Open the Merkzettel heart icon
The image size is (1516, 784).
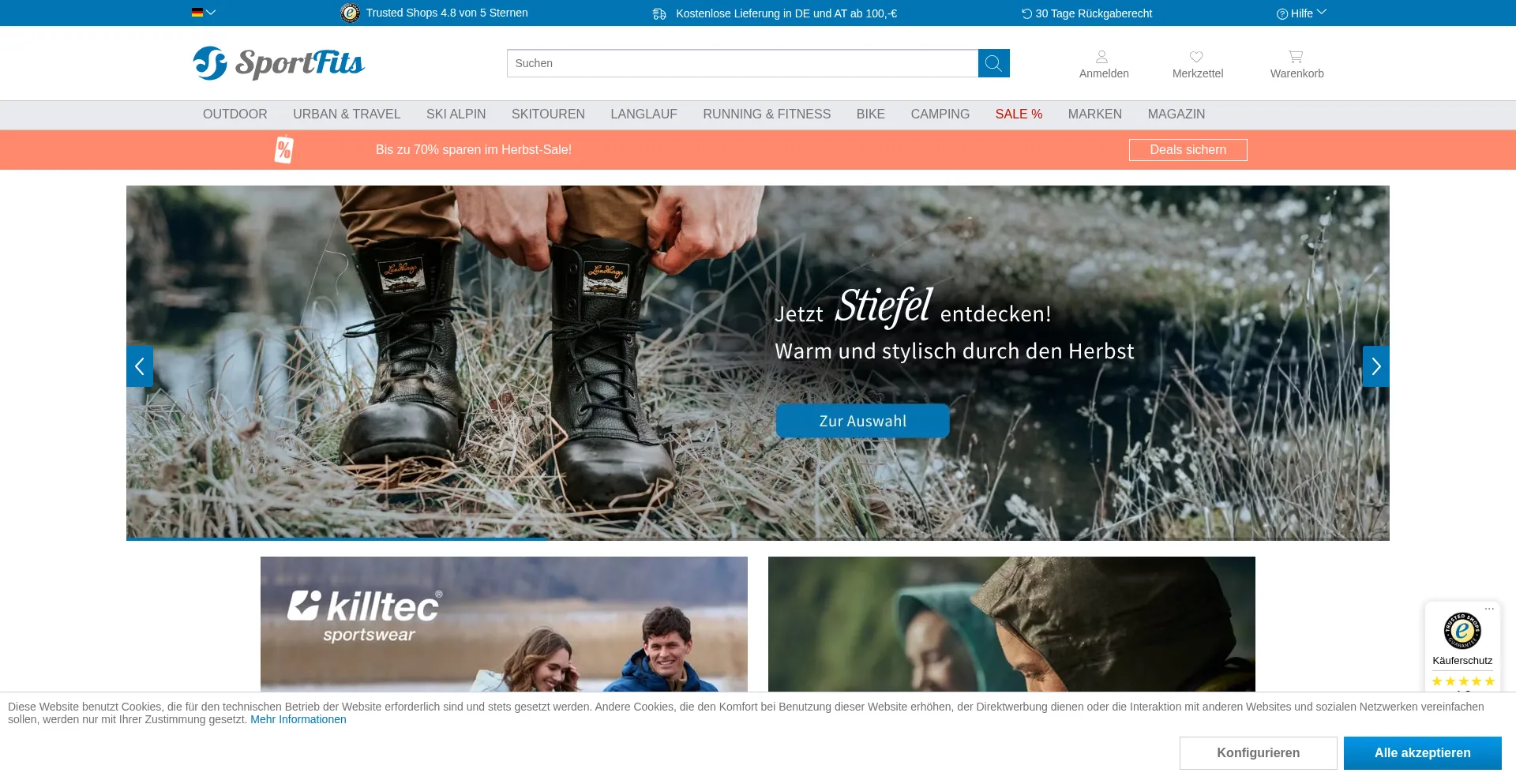pyautogui.click(x=1196, y=58)
